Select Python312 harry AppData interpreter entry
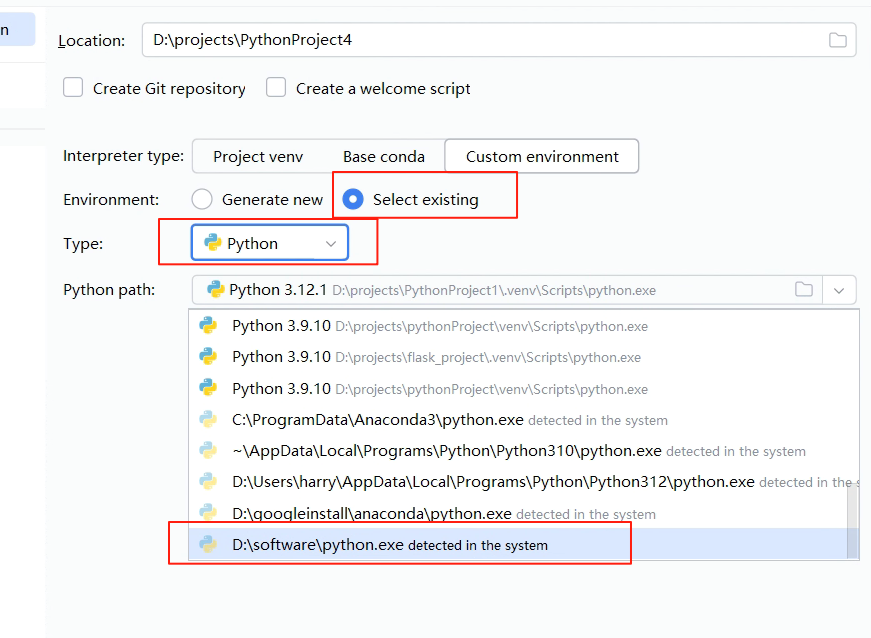The image size is (871, 638). tap(522, 482)
